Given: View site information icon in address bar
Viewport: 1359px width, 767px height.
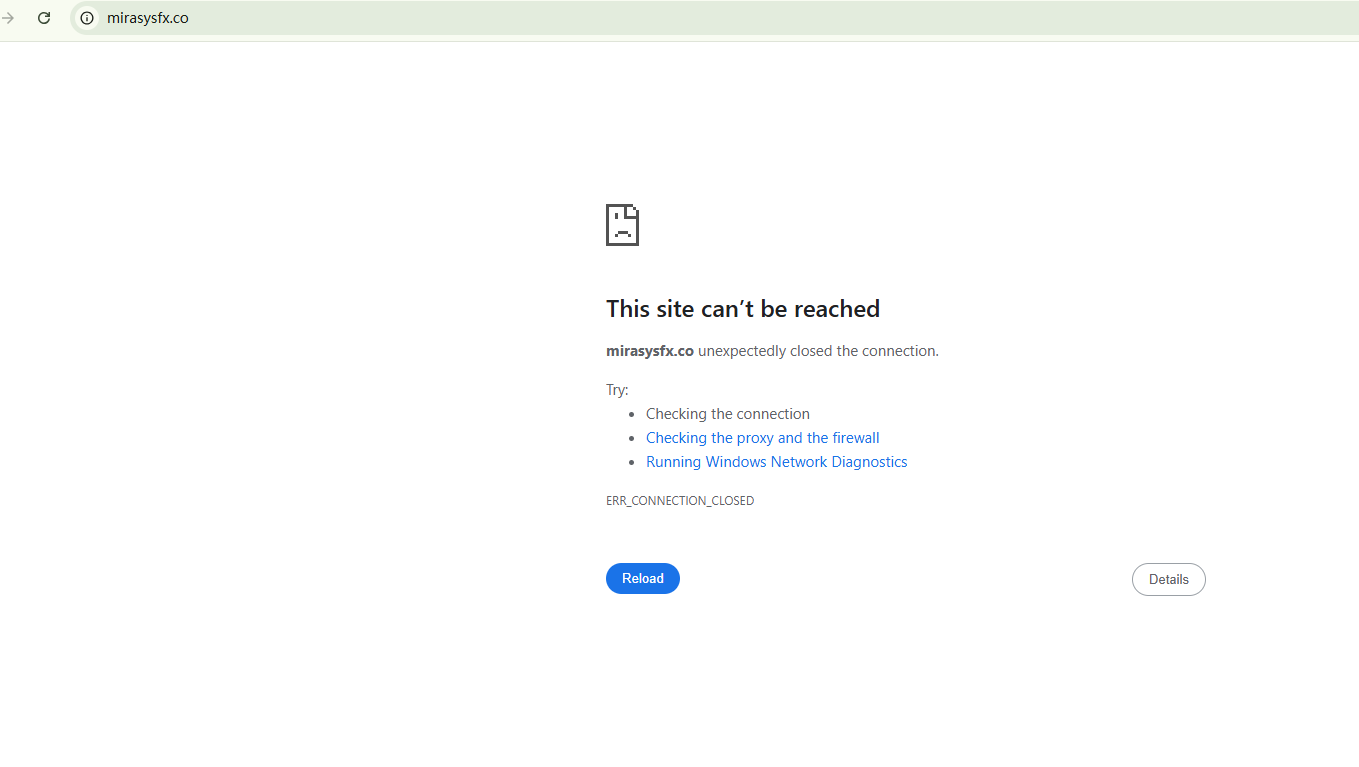Looking at the screenshot, I should click(87, 18).
